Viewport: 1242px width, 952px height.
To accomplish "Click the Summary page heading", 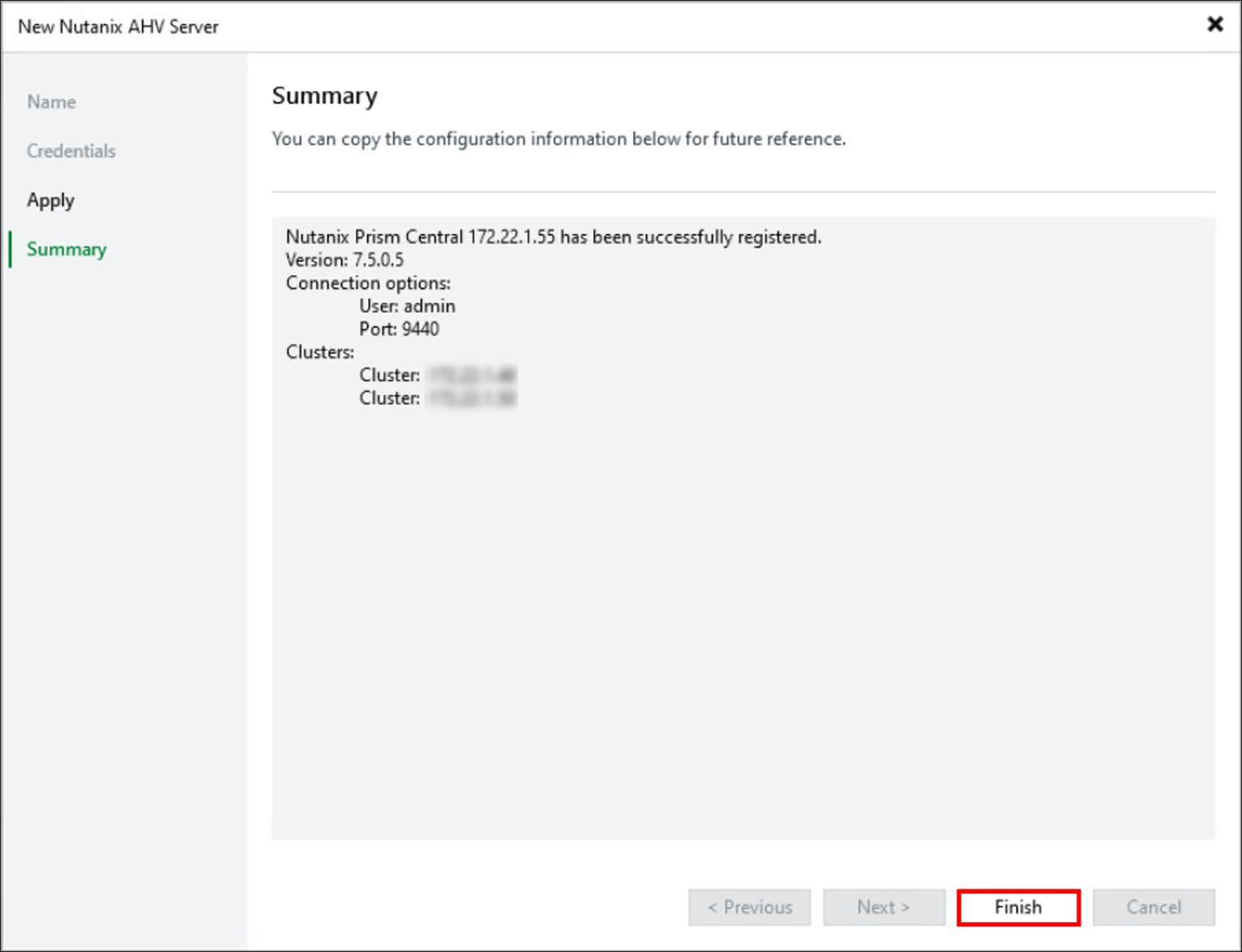I will [x=324, y=96].
